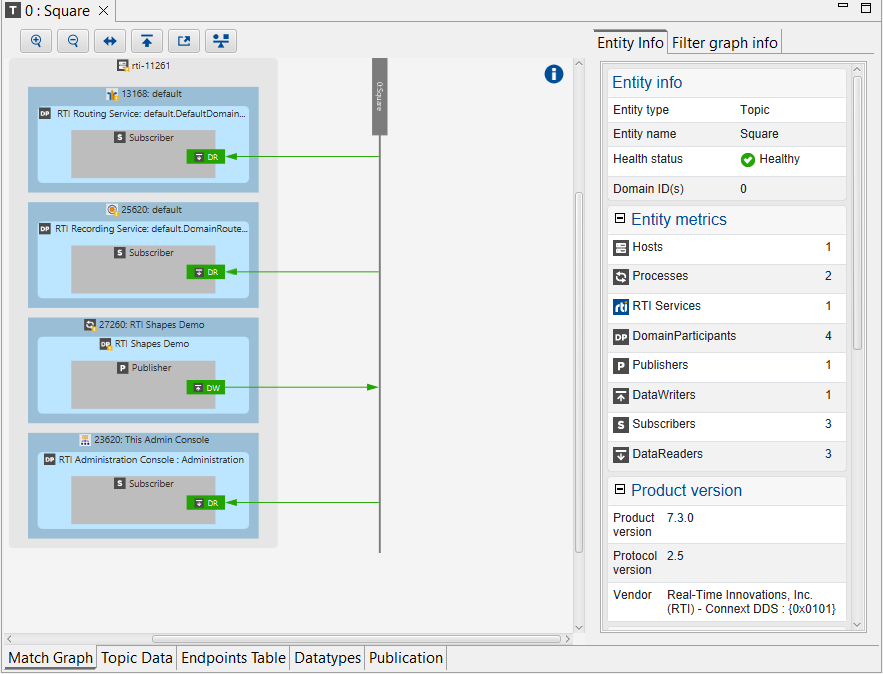Select the DR badge under Routing Service subscriber
883x674 pixels.
pyautogui.click(x=205, y=156)
